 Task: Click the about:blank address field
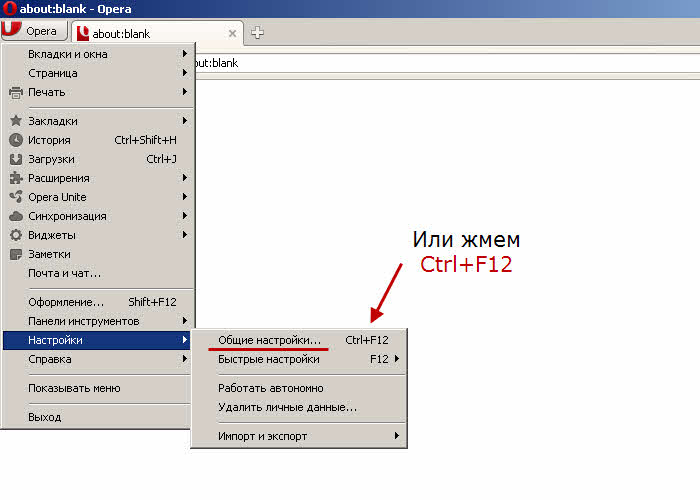pyautogui.click(x=440, y=63)
